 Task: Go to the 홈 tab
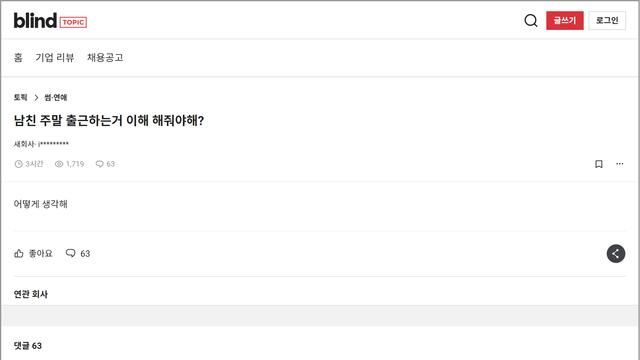(x=18, y=58)
